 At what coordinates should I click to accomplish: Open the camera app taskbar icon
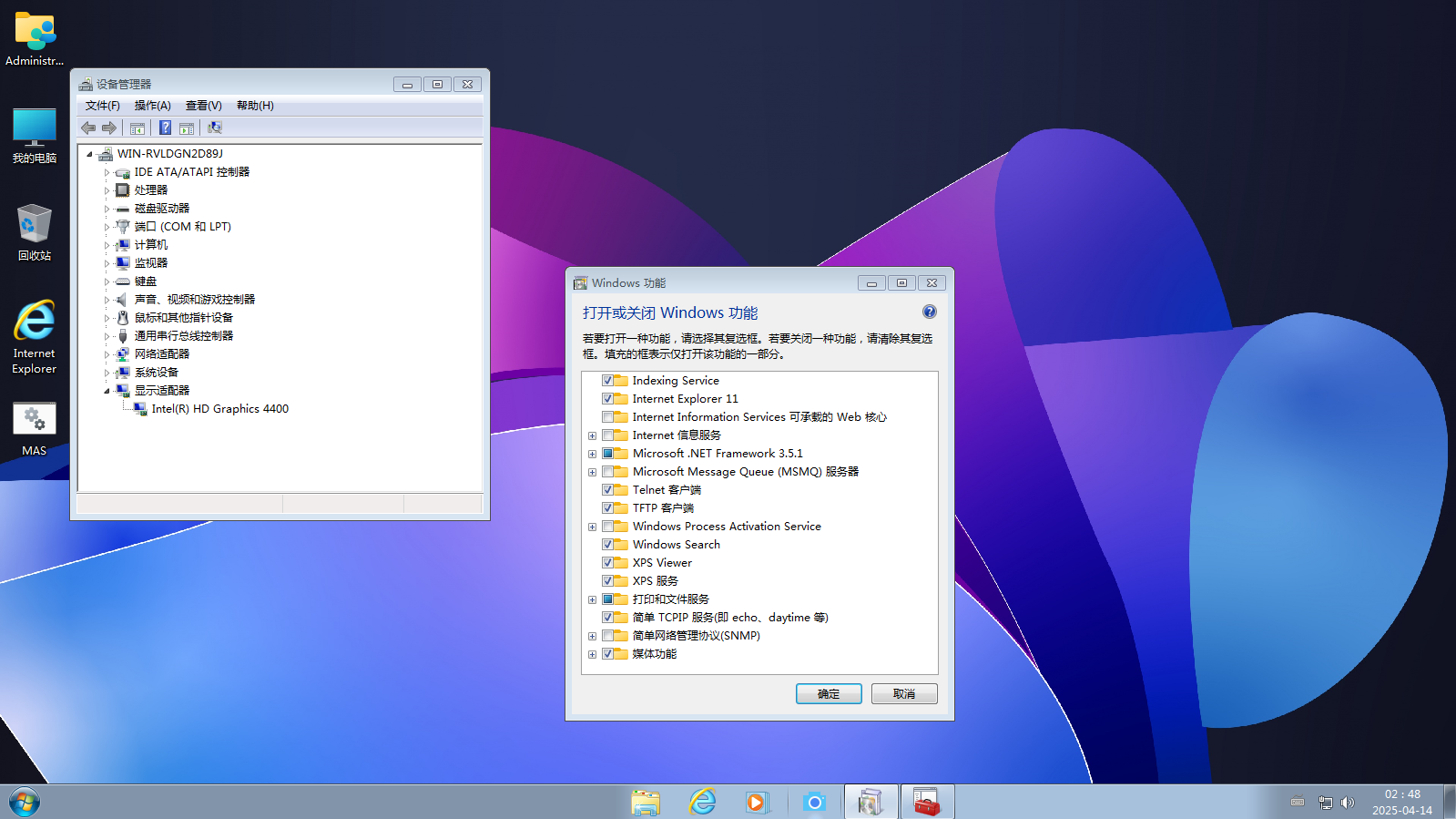tap(814, 802)
